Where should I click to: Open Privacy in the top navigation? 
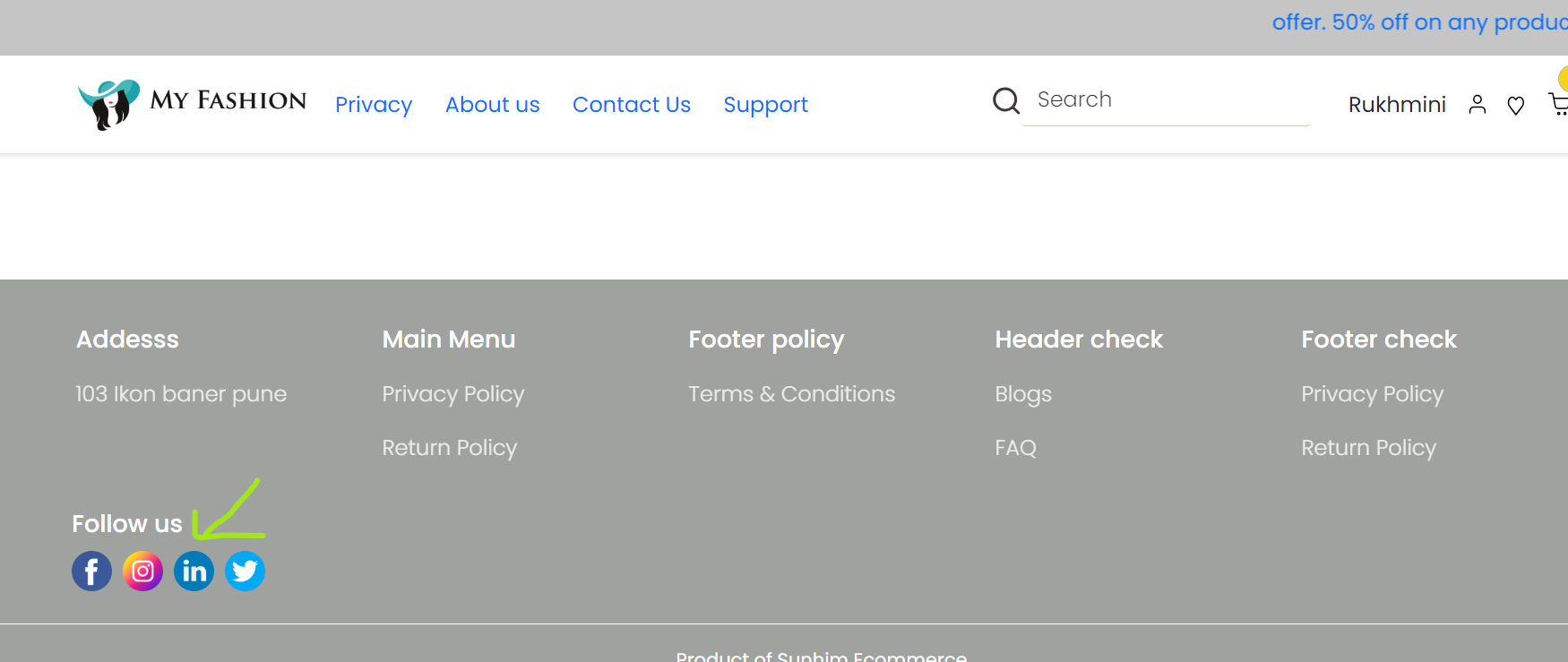pyautogui.click(x=374, y=105)
